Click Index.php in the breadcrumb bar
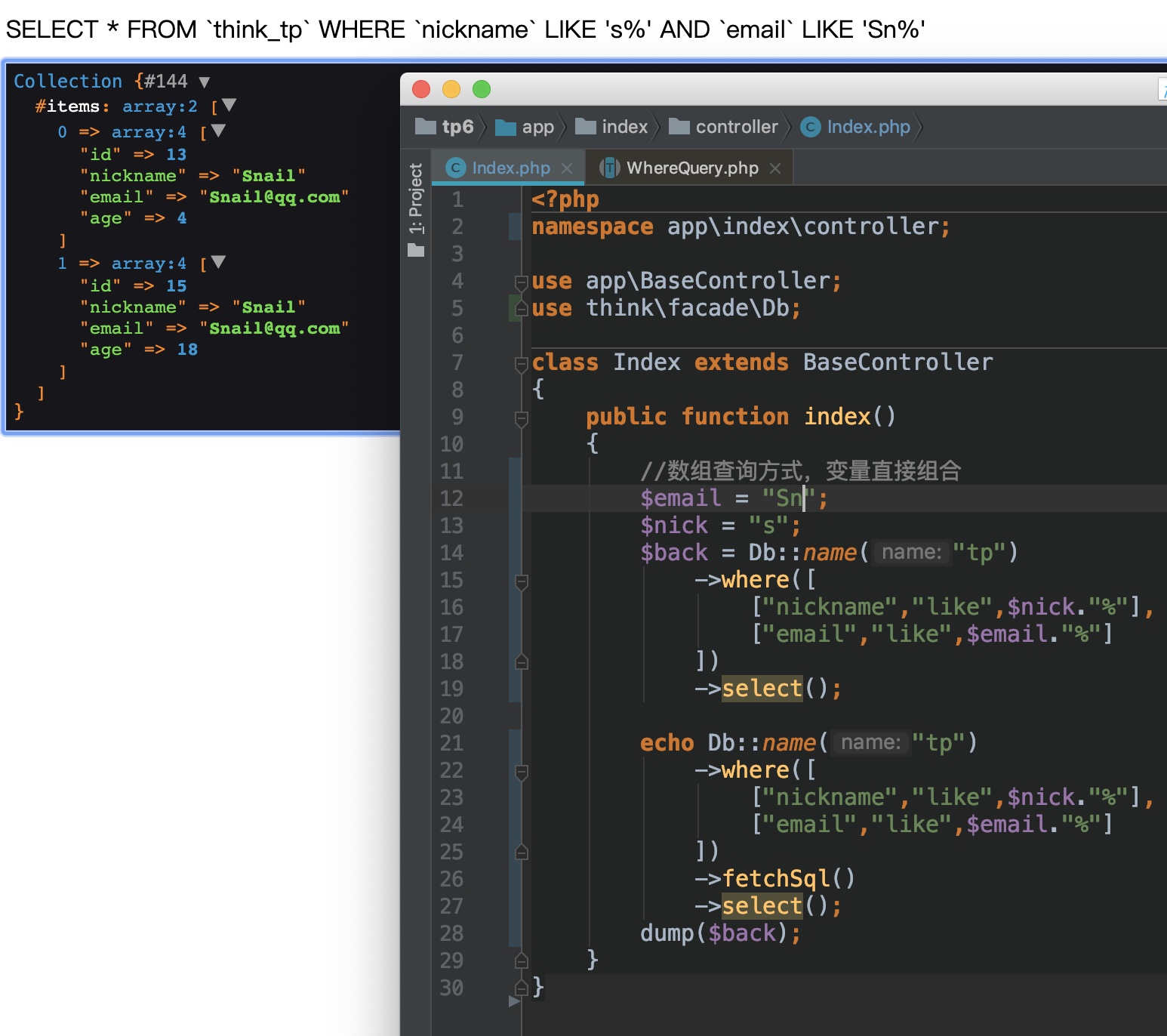The height and width of the screenshot is (1036, 1167). click(856, 127)
